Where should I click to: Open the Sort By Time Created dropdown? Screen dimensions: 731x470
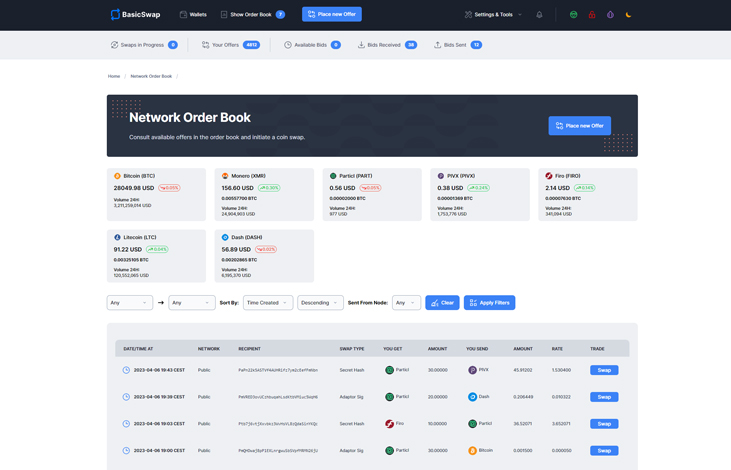pos(268,303)
